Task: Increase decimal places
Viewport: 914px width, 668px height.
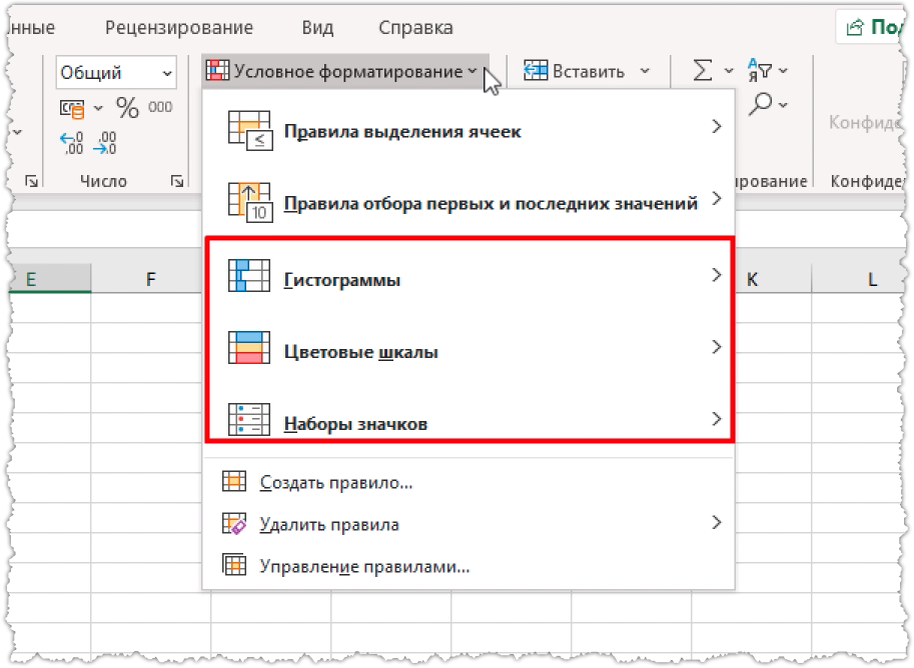Action: tap(72, 143)
